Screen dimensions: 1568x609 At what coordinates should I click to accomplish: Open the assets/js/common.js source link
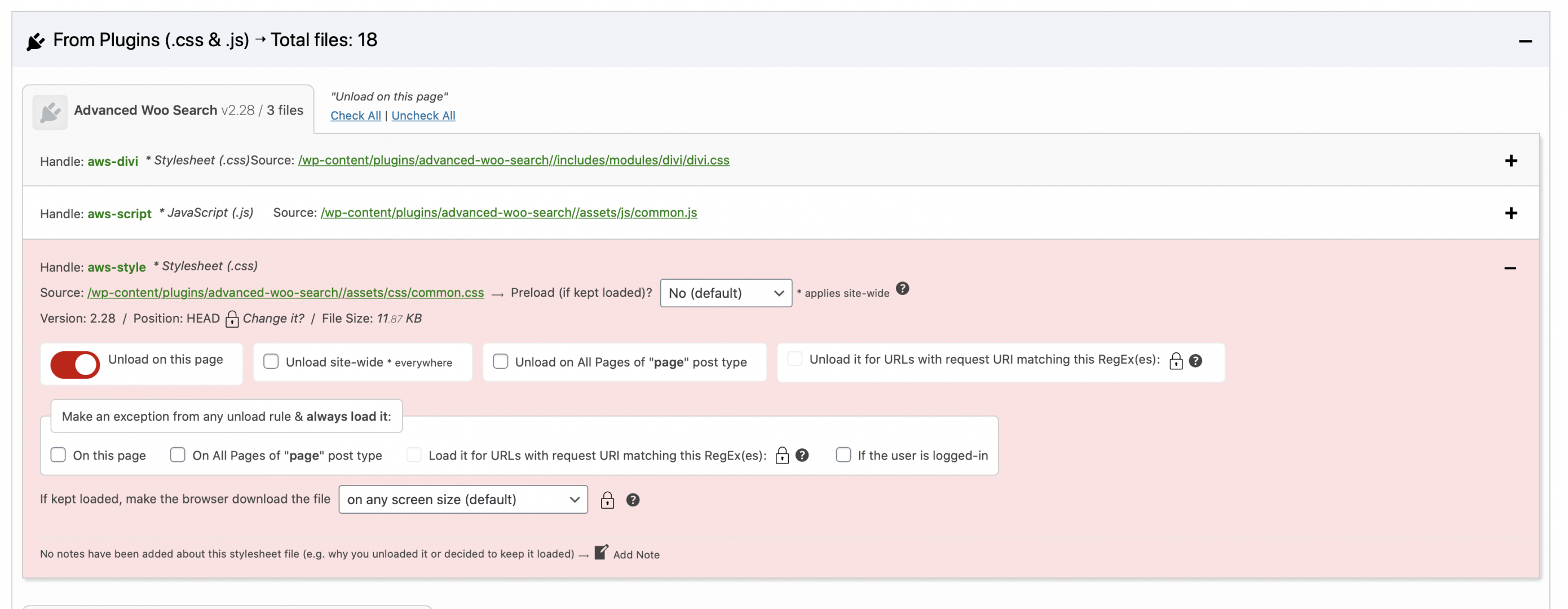coord(508,213)
